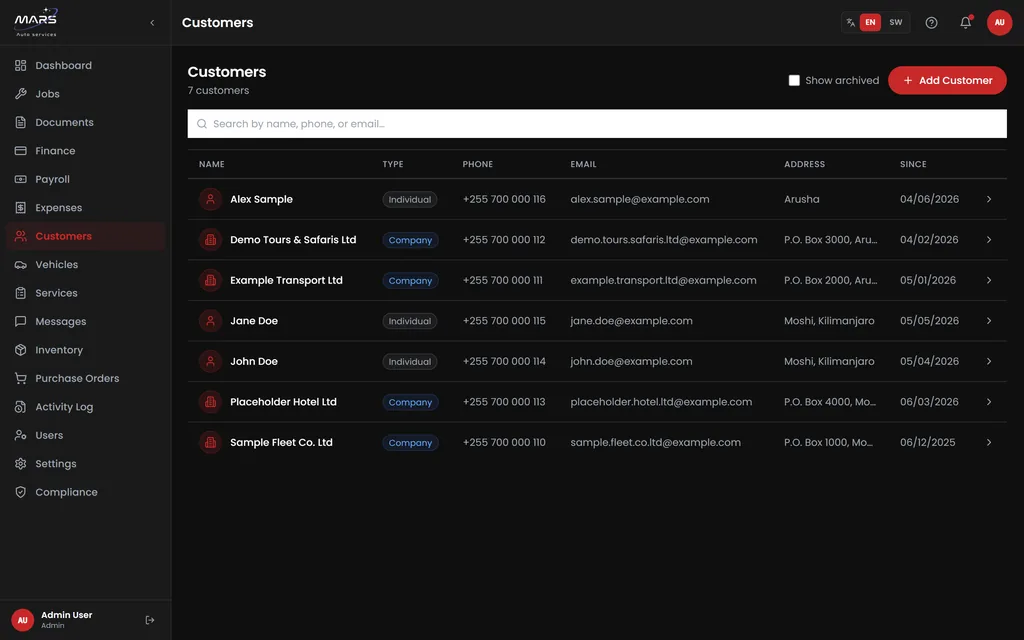Click the Expenses receipt icon

20,208
